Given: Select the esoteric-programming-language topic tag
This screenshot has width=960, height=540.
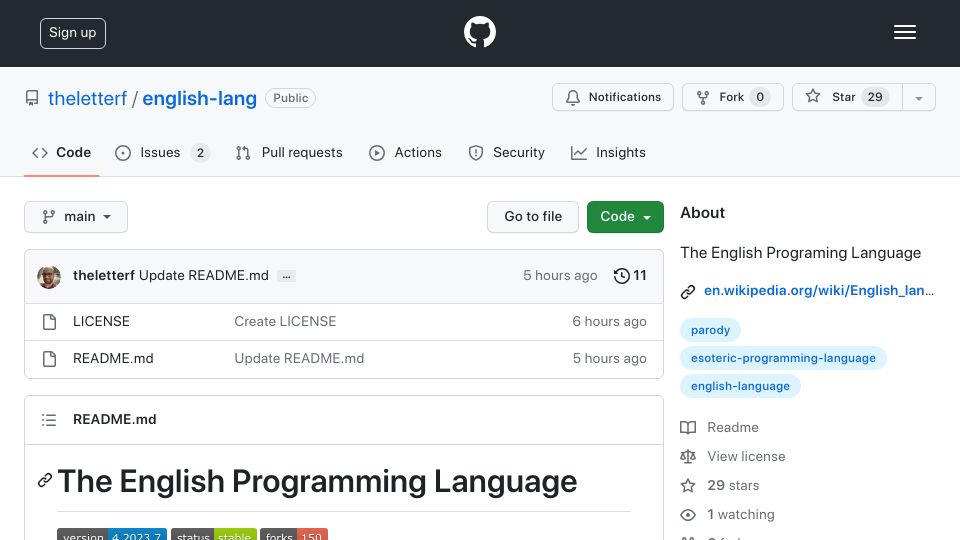Looking at the screenshot, I should pyautogui.click(x=783, y=358).
